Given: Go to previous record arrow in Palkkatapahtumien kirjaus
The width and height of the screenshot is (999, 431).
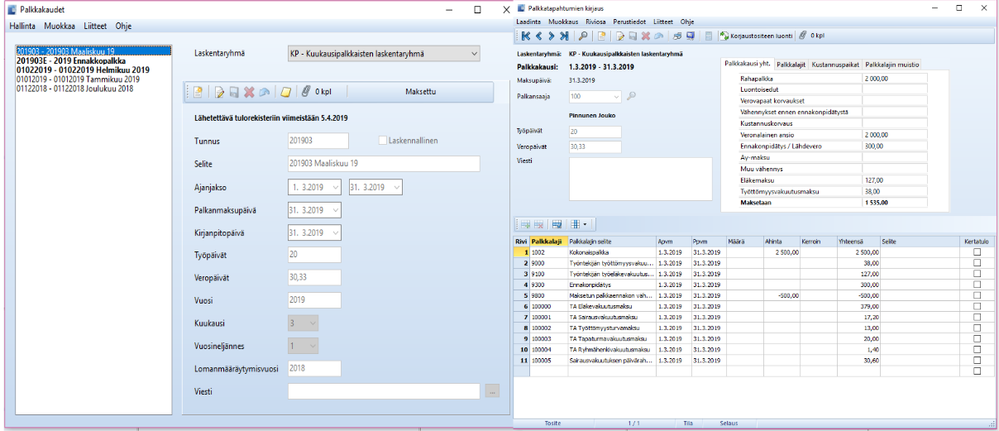Looking at the screenshot, I should coord(538,36).
